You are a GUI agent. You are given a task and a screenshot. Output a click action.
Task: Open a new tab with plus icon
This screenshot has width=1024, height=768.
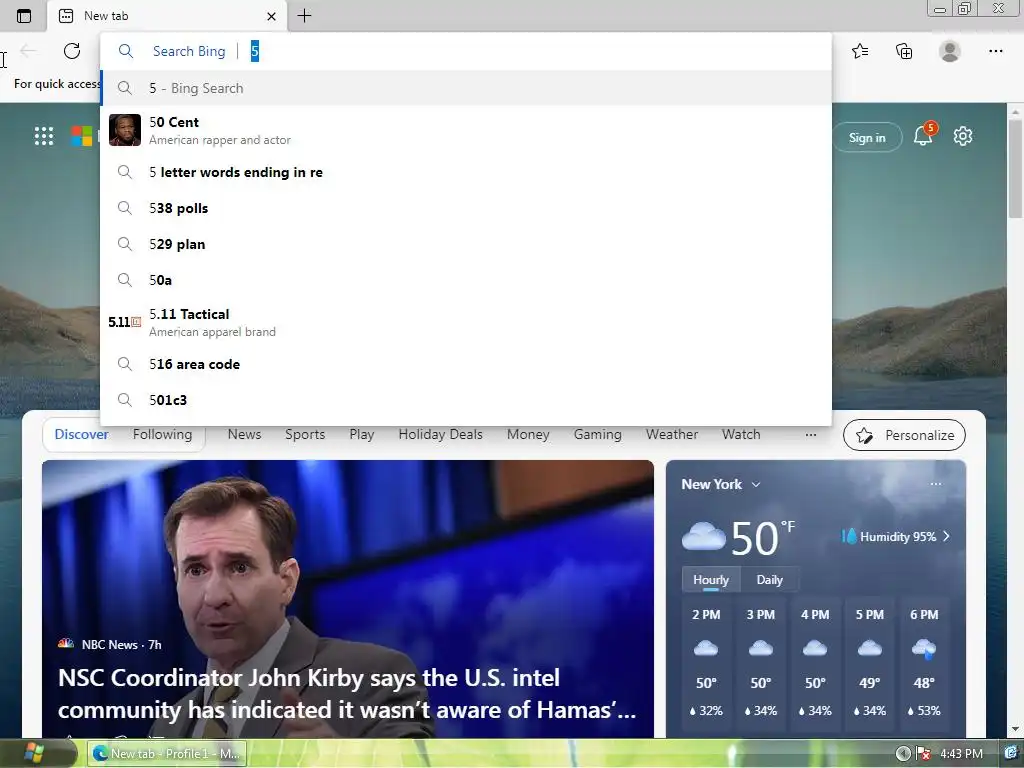(x=304, y=16)
